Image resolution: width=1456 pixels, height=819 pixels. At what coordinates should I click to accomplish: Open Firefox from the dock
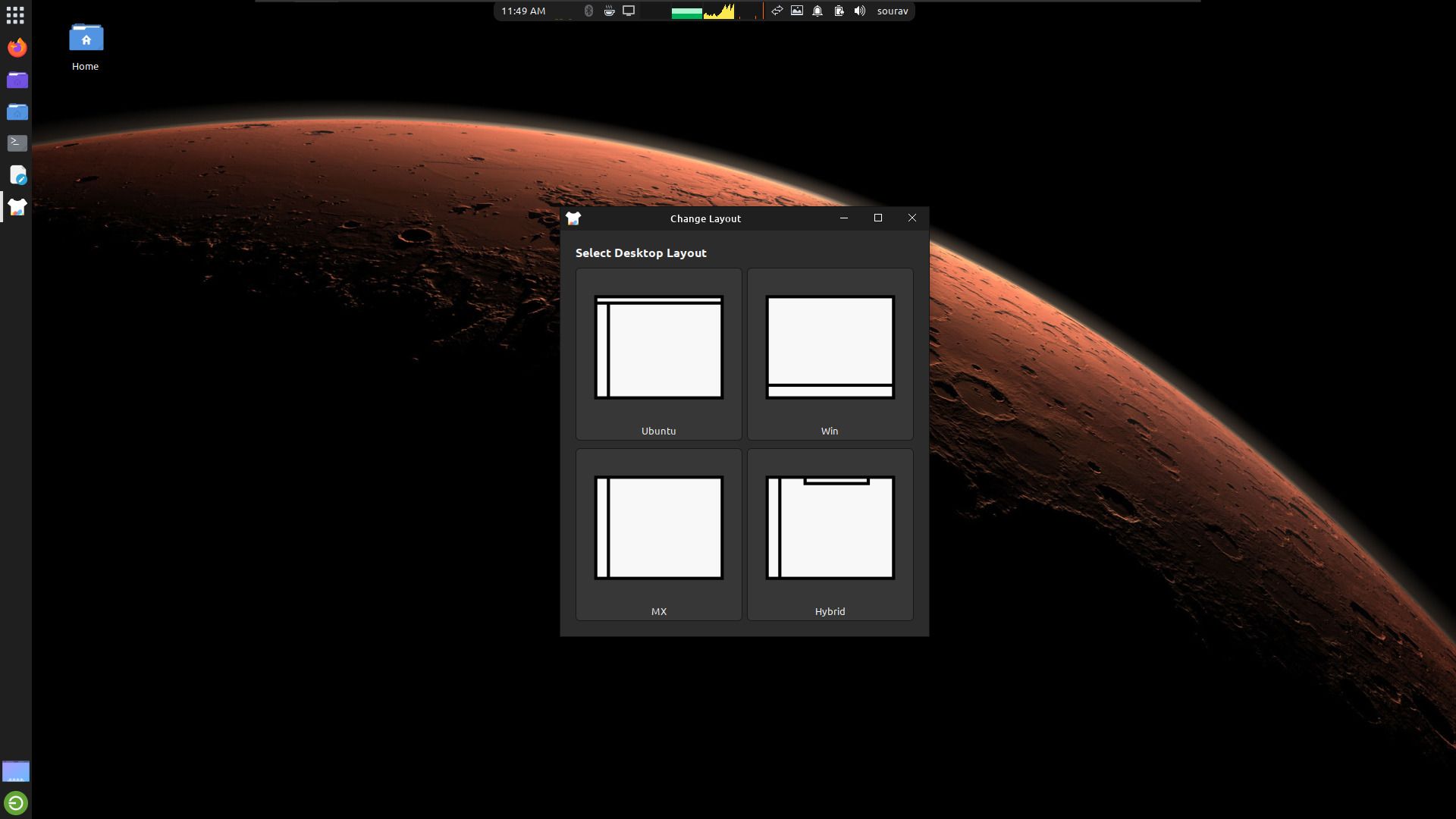[17, 48]
